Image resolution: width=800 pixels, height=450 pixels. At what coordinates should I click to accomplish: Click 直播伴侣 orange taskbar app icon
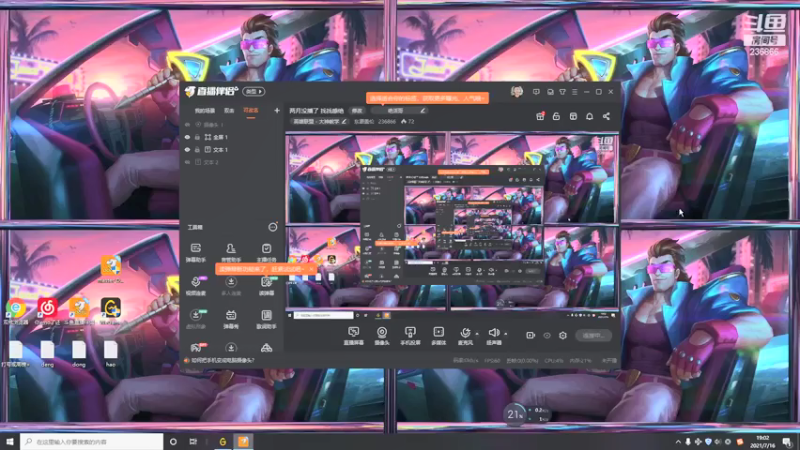(x=243, y=441)
